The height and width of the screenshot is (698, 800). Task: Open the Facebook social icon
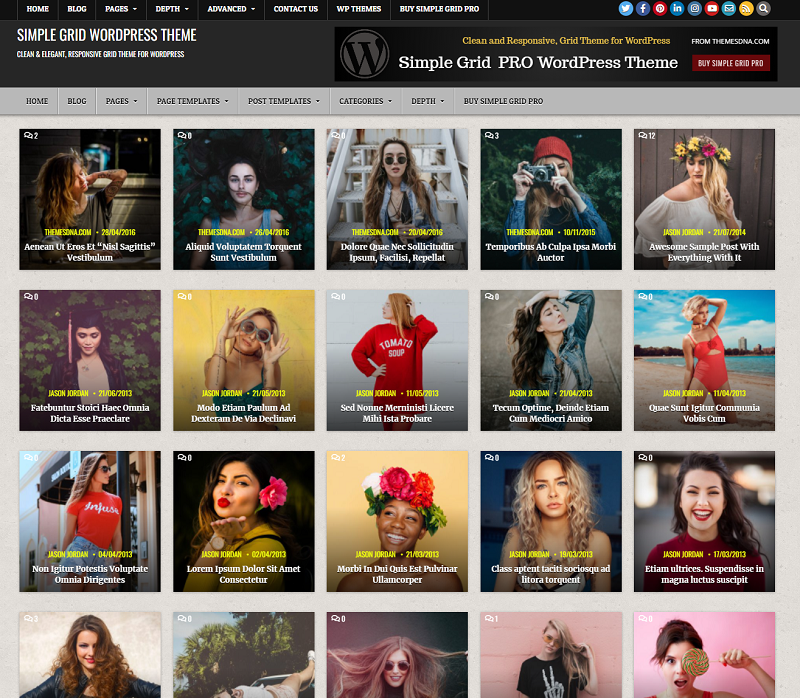point(643,8)
